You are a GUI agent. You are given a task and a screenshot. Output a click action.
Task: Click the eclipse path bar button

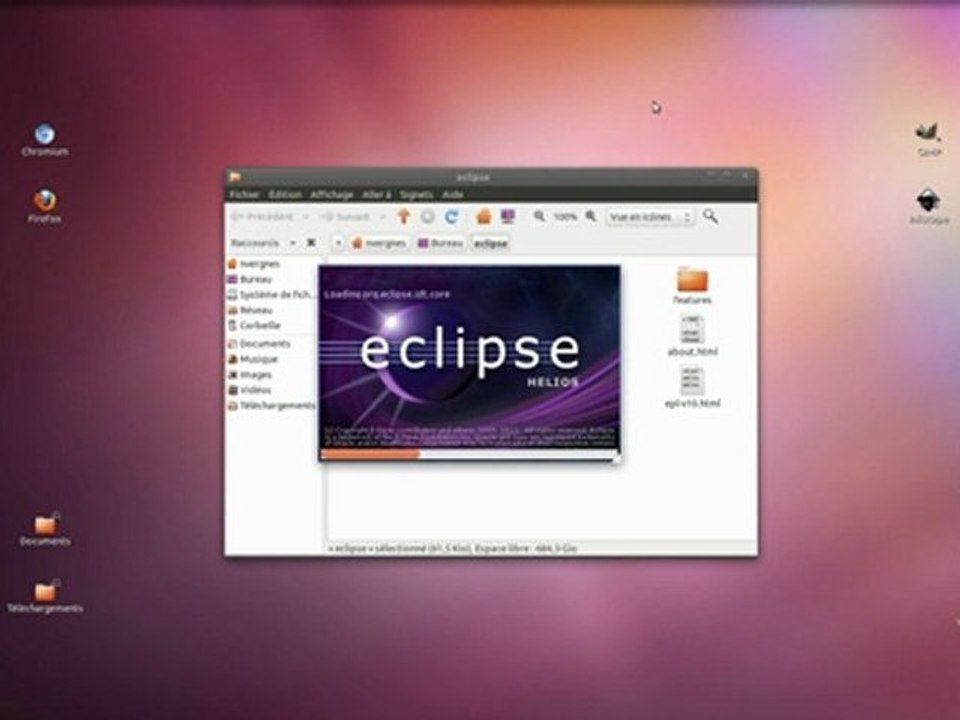[490, 243]
